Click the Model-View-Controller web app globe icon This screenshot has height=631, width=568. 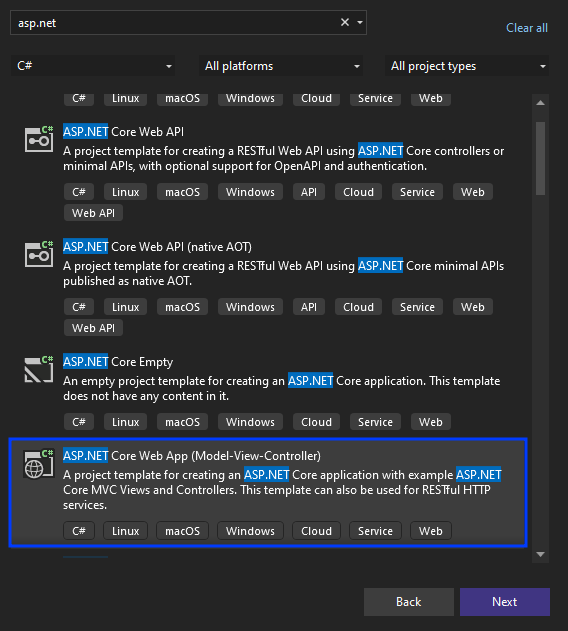39,463
